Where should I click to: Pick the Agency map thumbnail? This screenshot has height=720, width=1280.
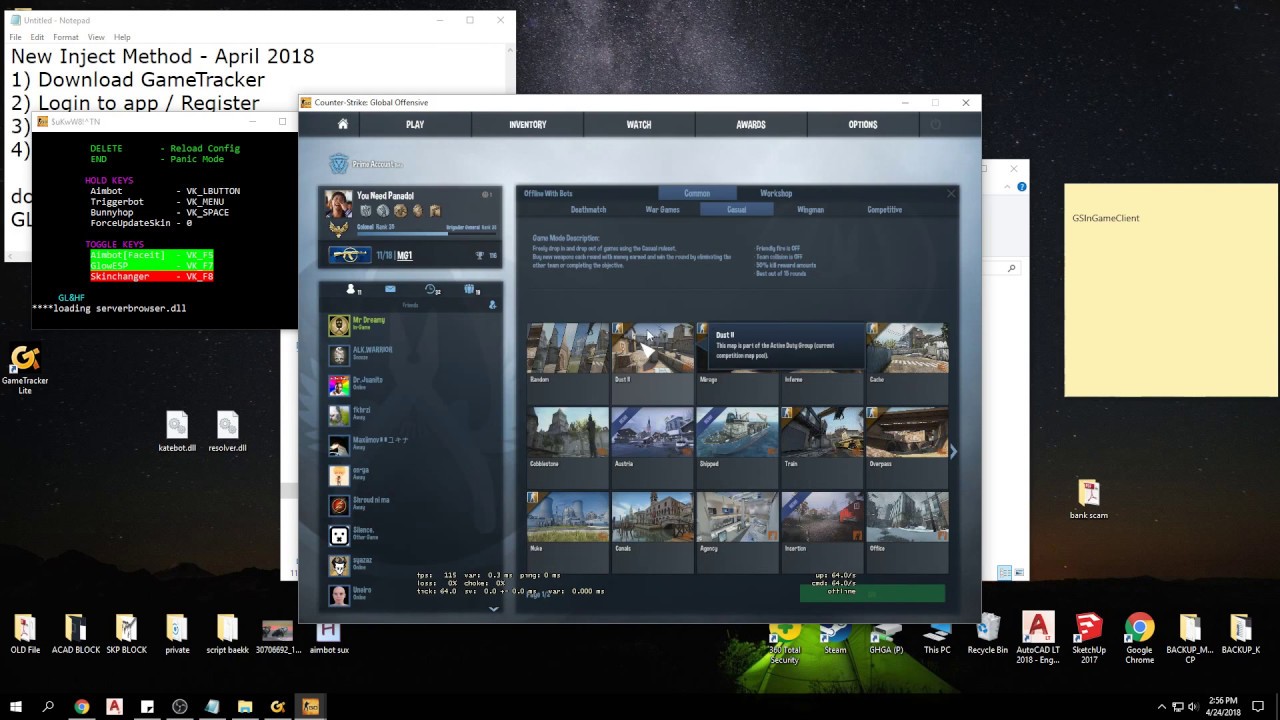(737, 517)
